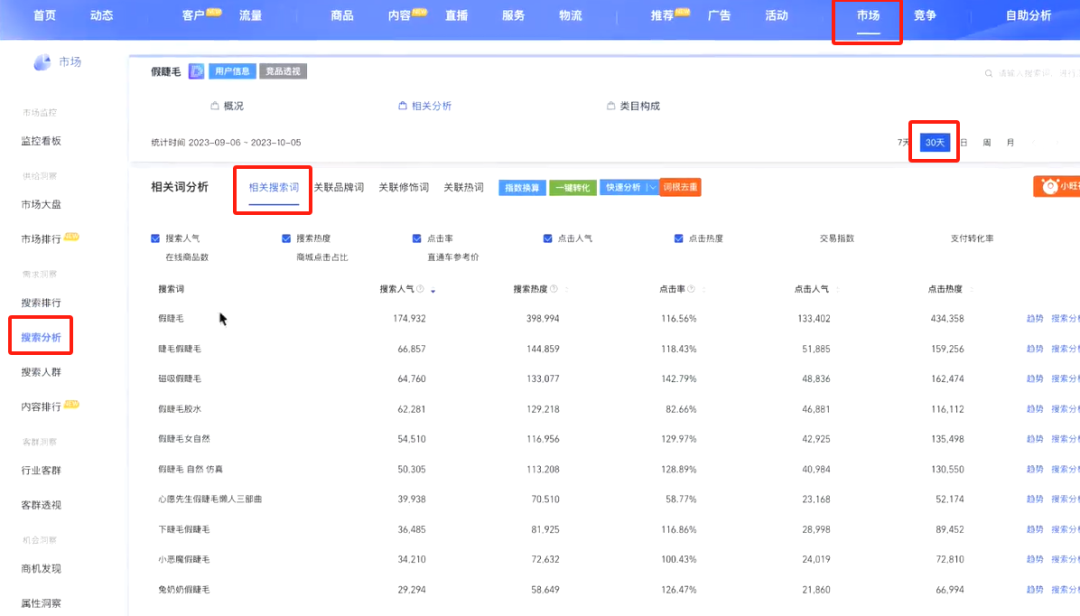Screen dimensions: 1080x616
Task: Click the 概况 section icon
Action: pyautogui.click(x=215, y=106)
